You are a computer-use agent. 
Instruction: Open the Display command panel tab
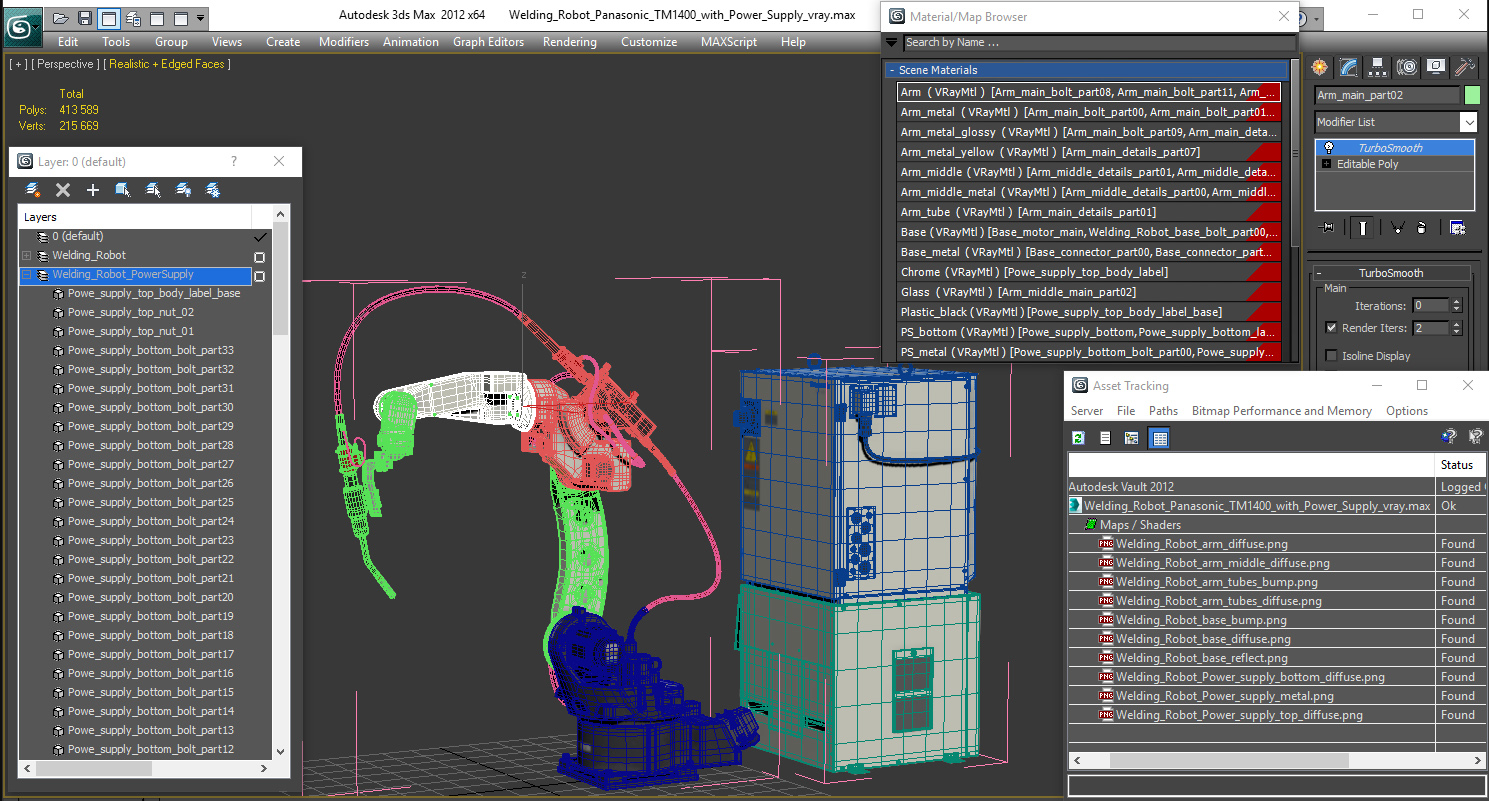point(1436,67)
